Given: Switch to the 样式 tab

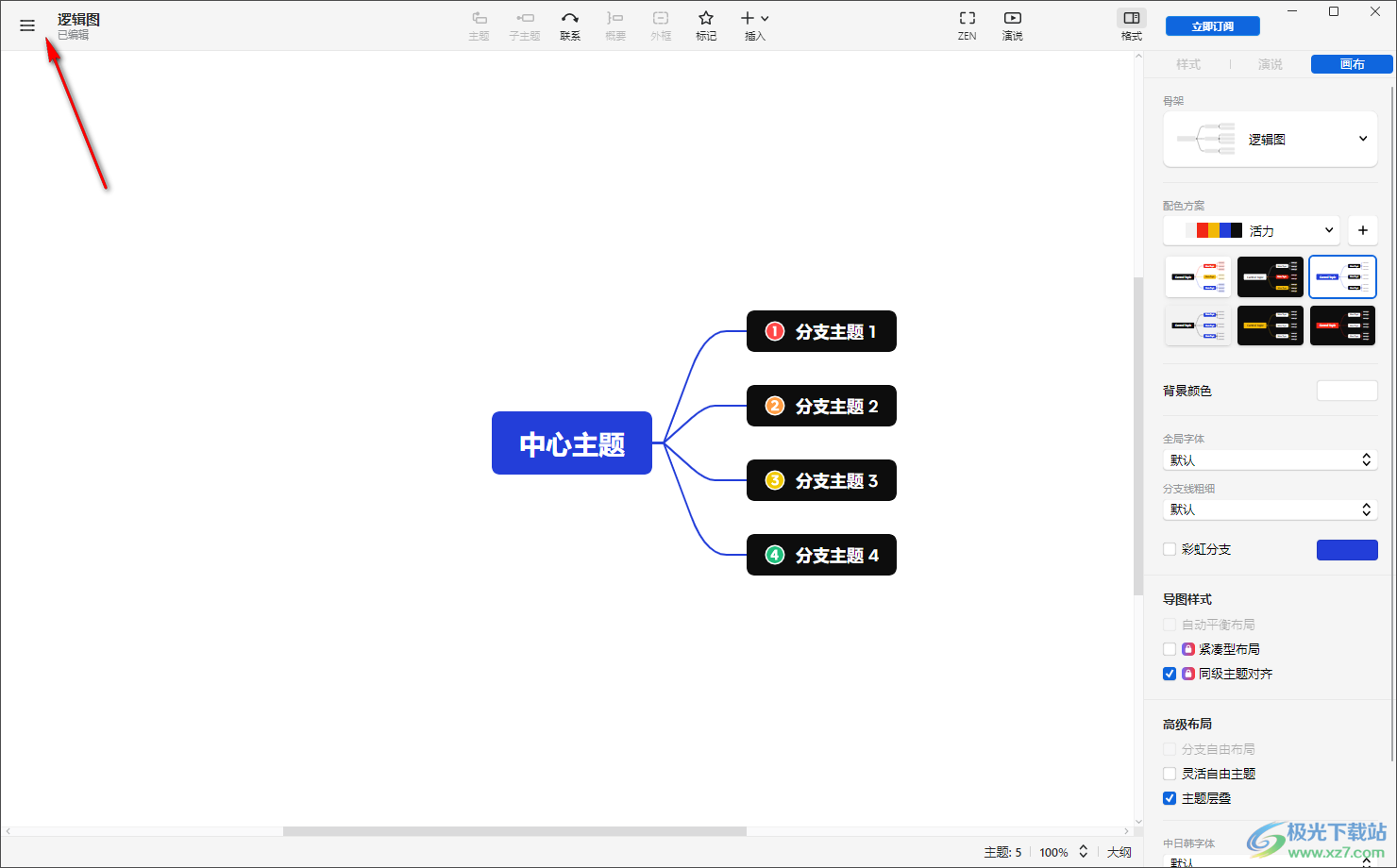Looking at the screenshot, I should tap(1188, 64).
